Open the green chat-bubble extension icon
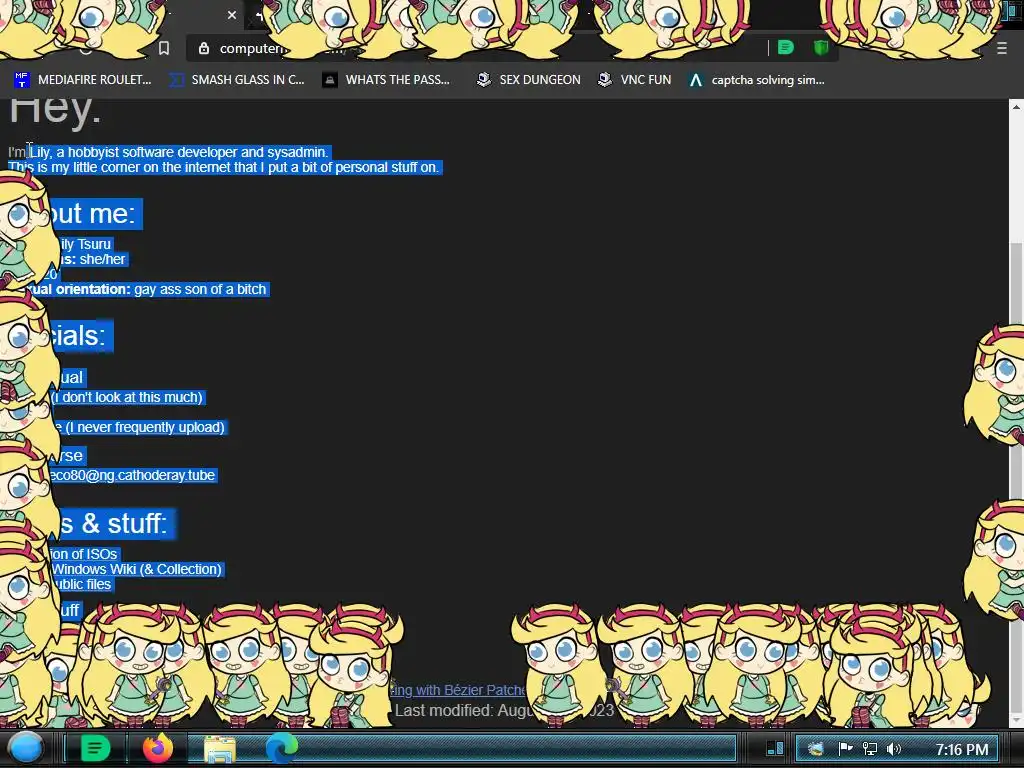This screenshot has width=1024, height=768. (x=786, y=48)
